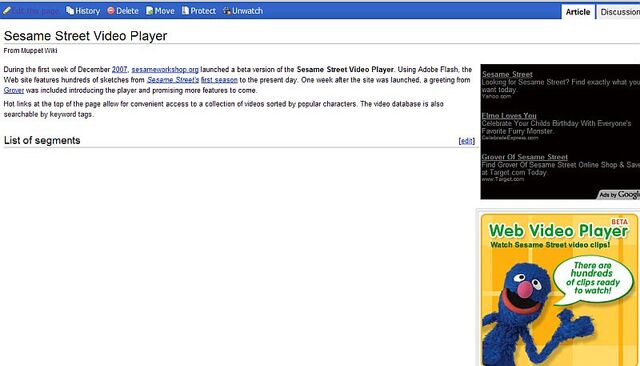Choose Move in the toolbar
Viewport: 640px width, 366px height.
[x=164, y=11]
